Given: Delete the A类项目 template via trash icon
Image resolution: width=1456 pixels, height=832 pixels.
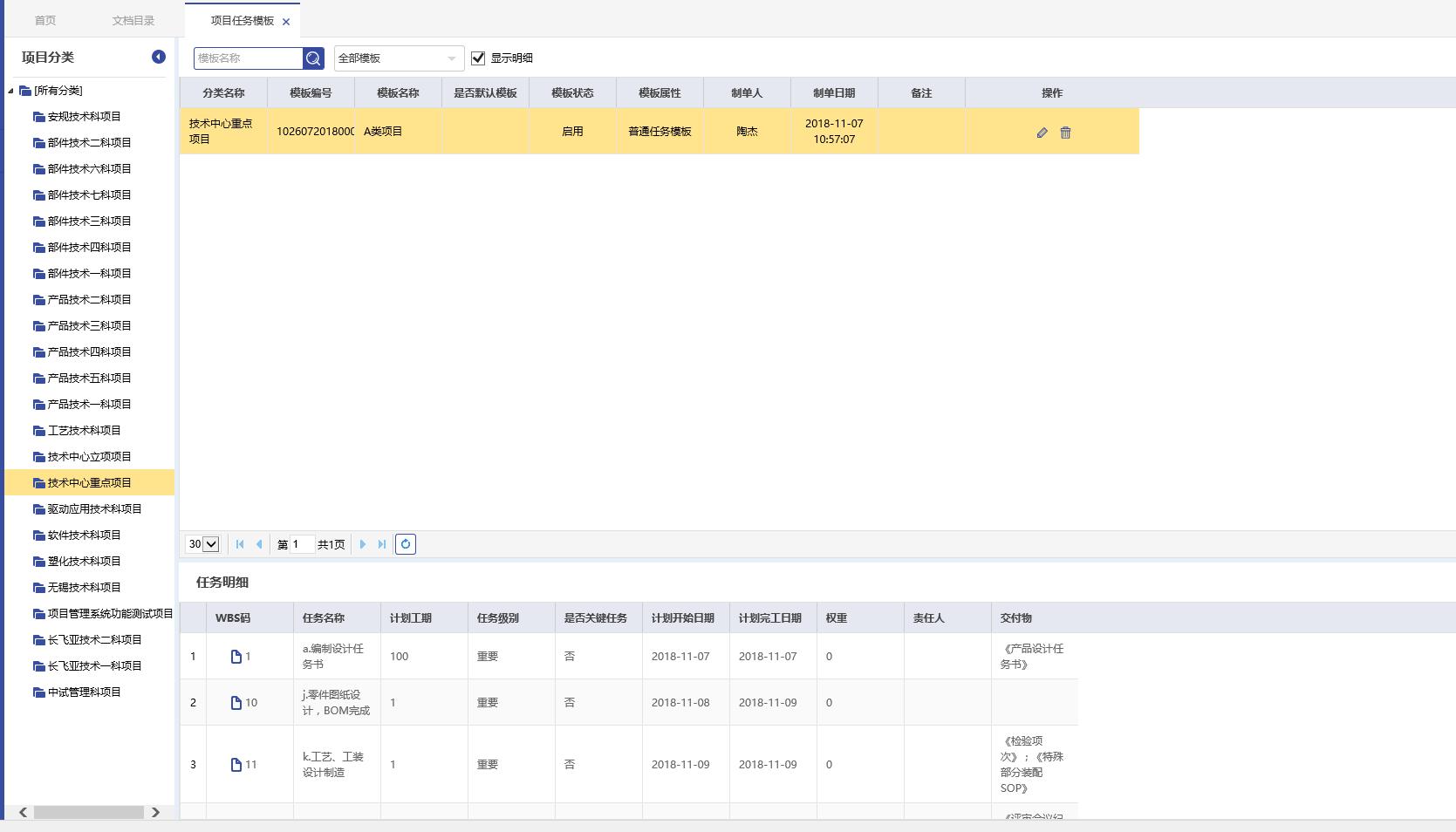Looking at the screenshot, I should [1065, 133].
